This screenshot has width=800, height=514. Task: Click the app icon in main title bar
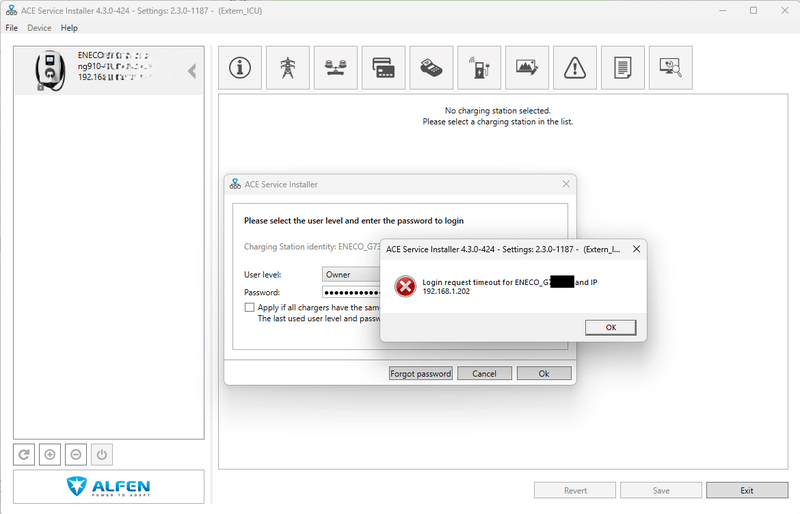pos(11,10)
